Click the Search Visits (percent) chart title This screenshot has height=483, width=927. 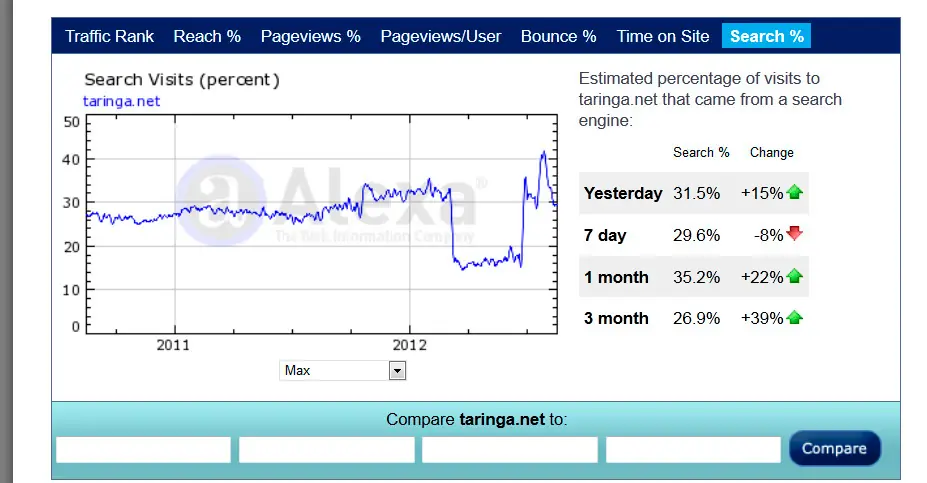(182, 80)
